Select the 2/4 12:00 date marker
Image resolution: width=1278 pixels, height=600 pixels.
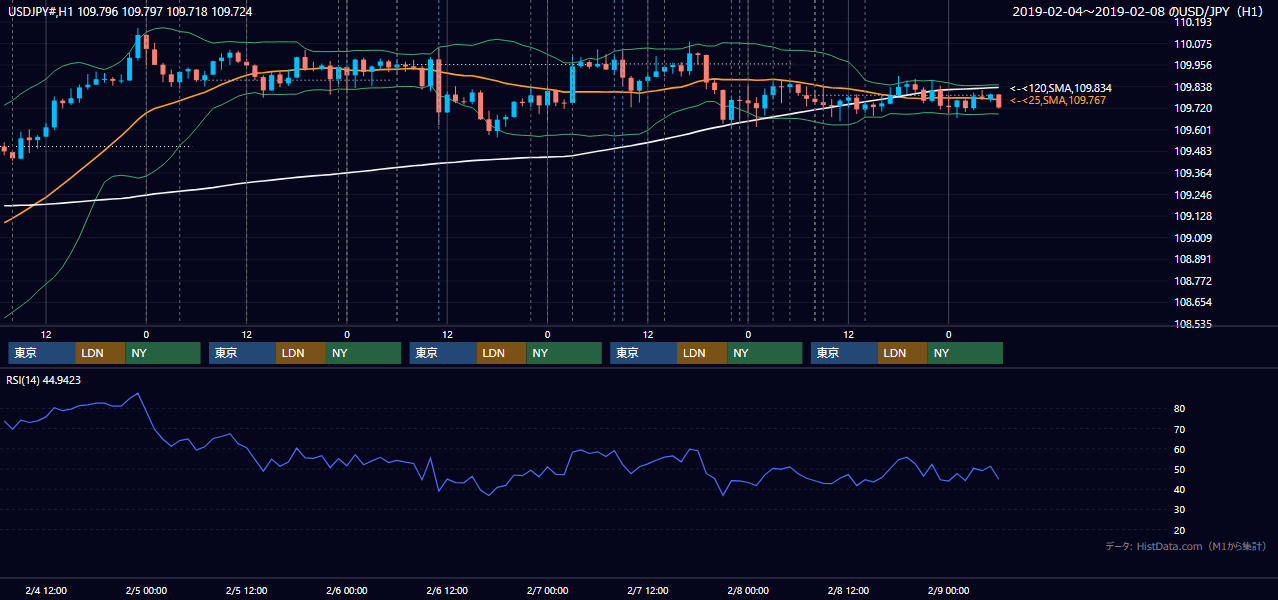(46, 590)
